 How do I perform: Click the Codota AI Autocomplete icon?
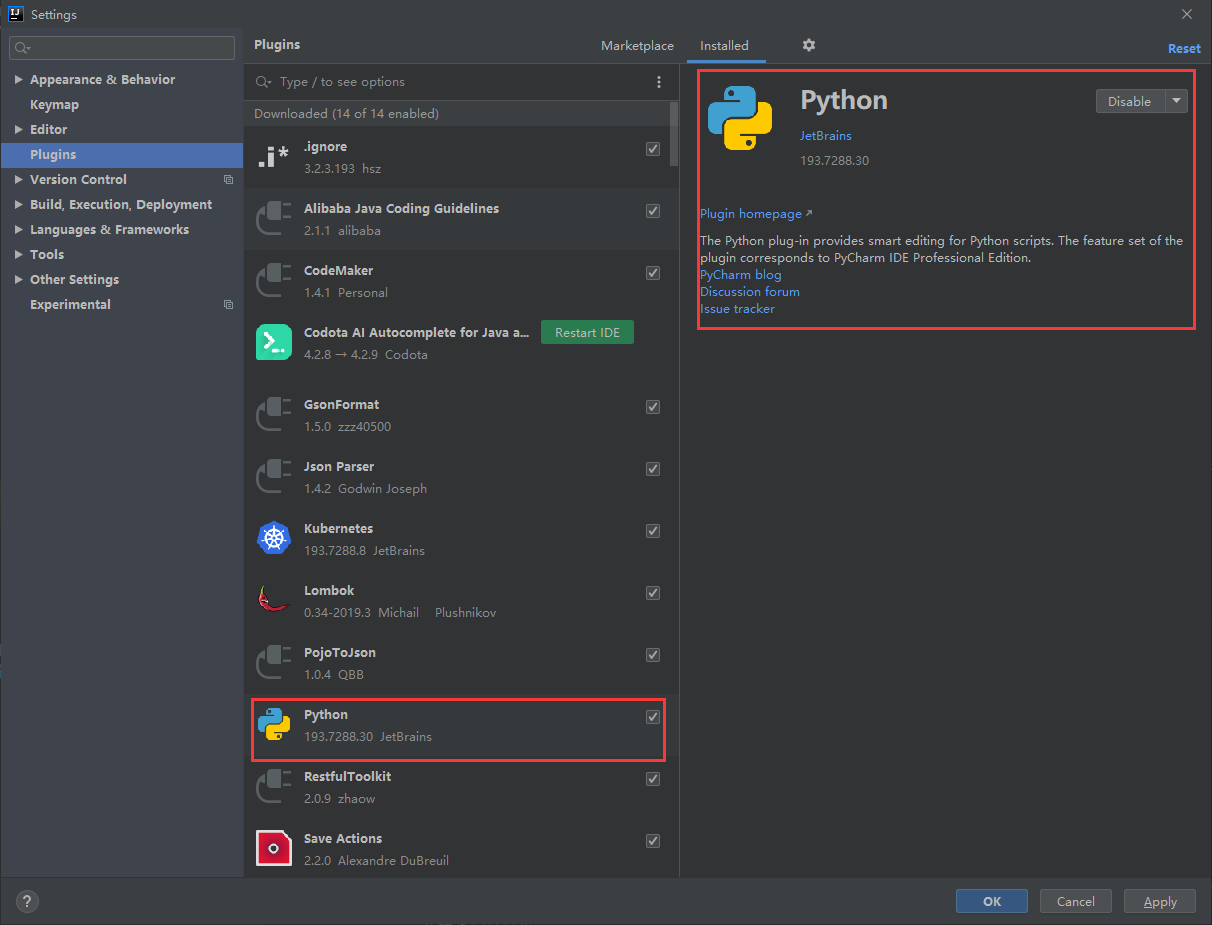tap(274, 343)
